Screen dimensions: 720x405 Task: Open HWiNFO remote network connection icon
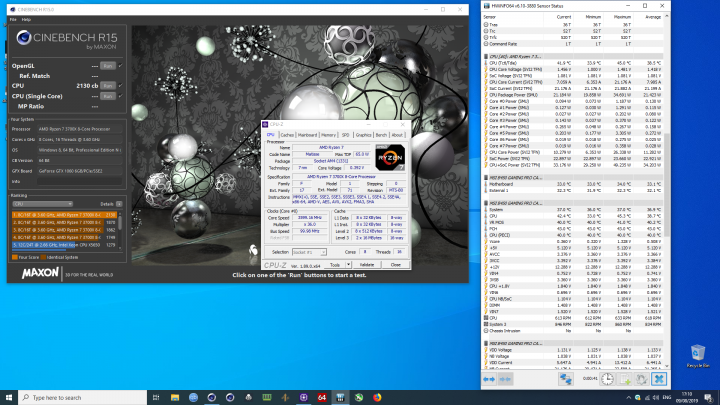pyautogui.click(x=565, y=379)
